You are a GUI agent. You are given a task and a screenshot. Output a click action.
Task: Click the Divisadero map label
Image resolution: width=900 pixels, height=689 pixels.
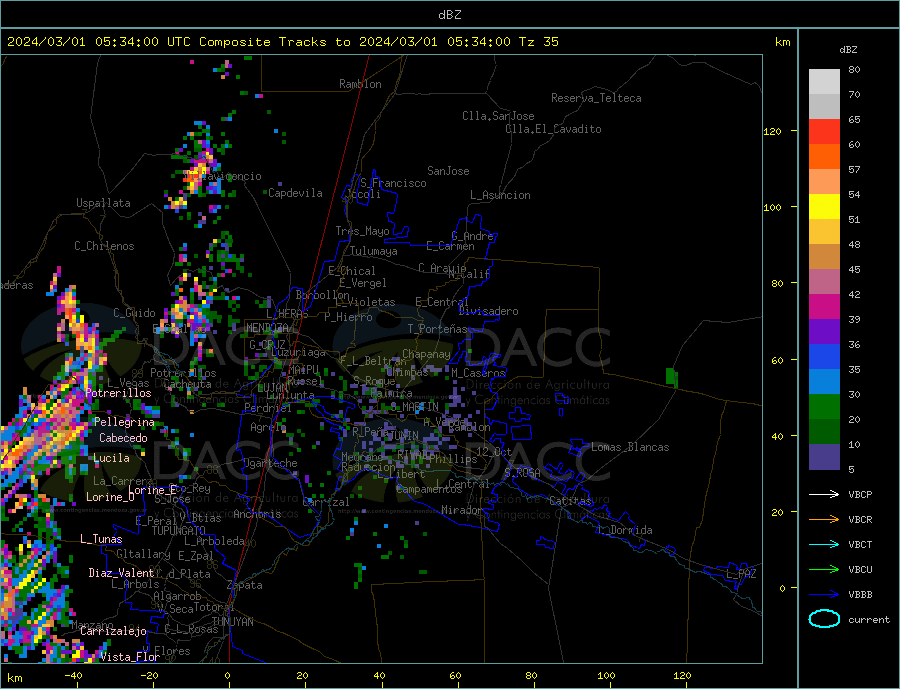pos(488,311)
